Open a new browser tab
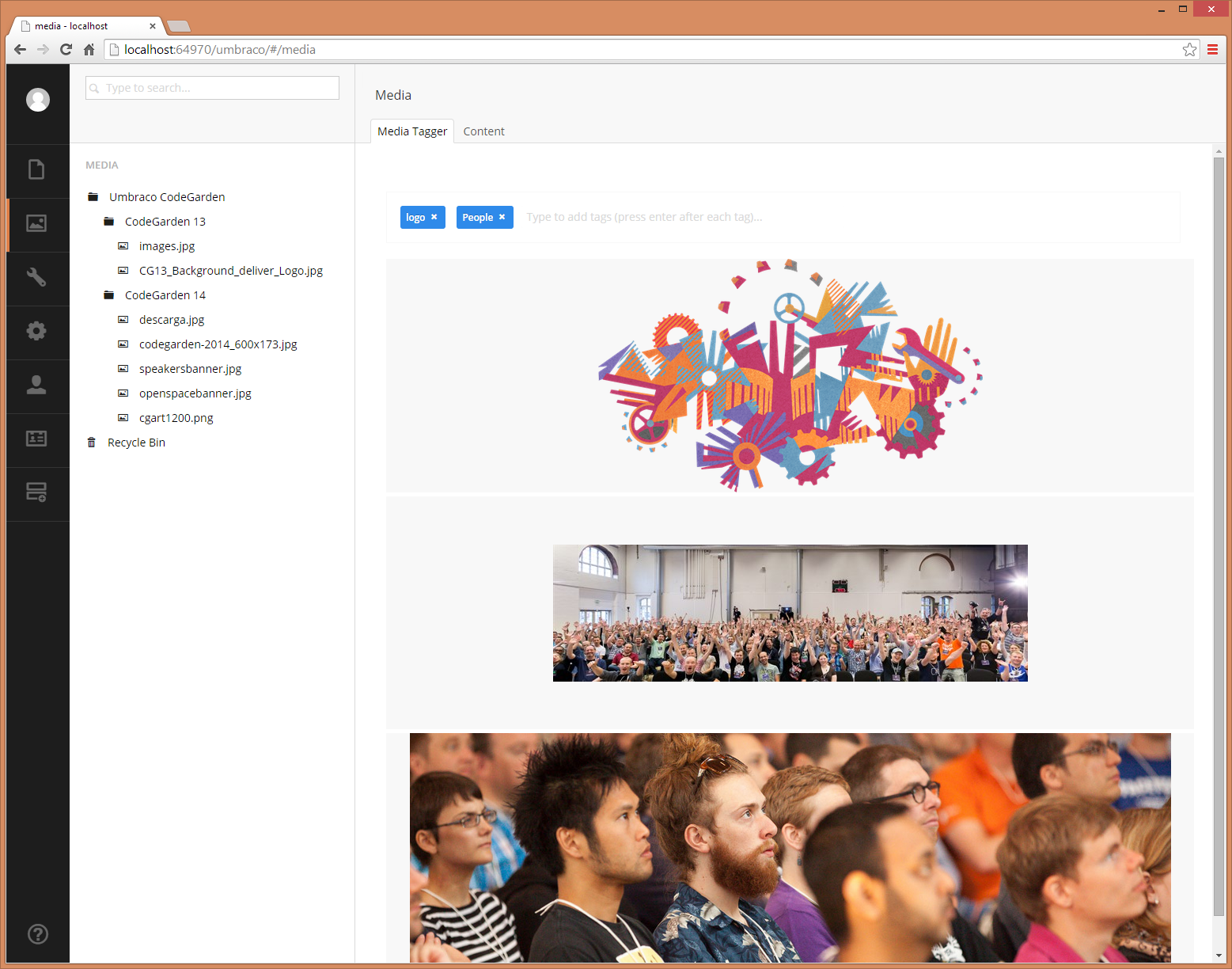Image resolution: width=1232 pixels, height=969 pixels. point(179,26)
